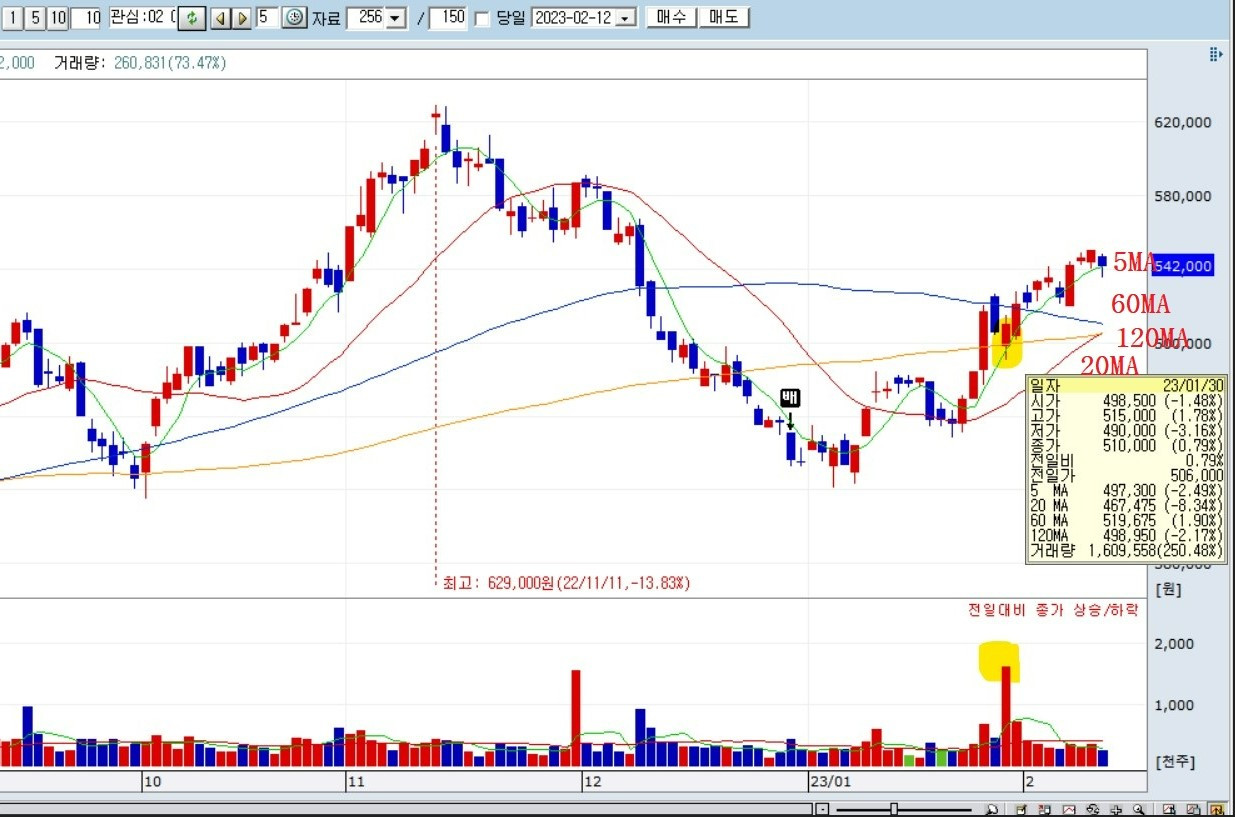Image resolution: width=1235 pixels, height=817 pixels.
Task: Select the 10 period button
Action: pos(58,17)
